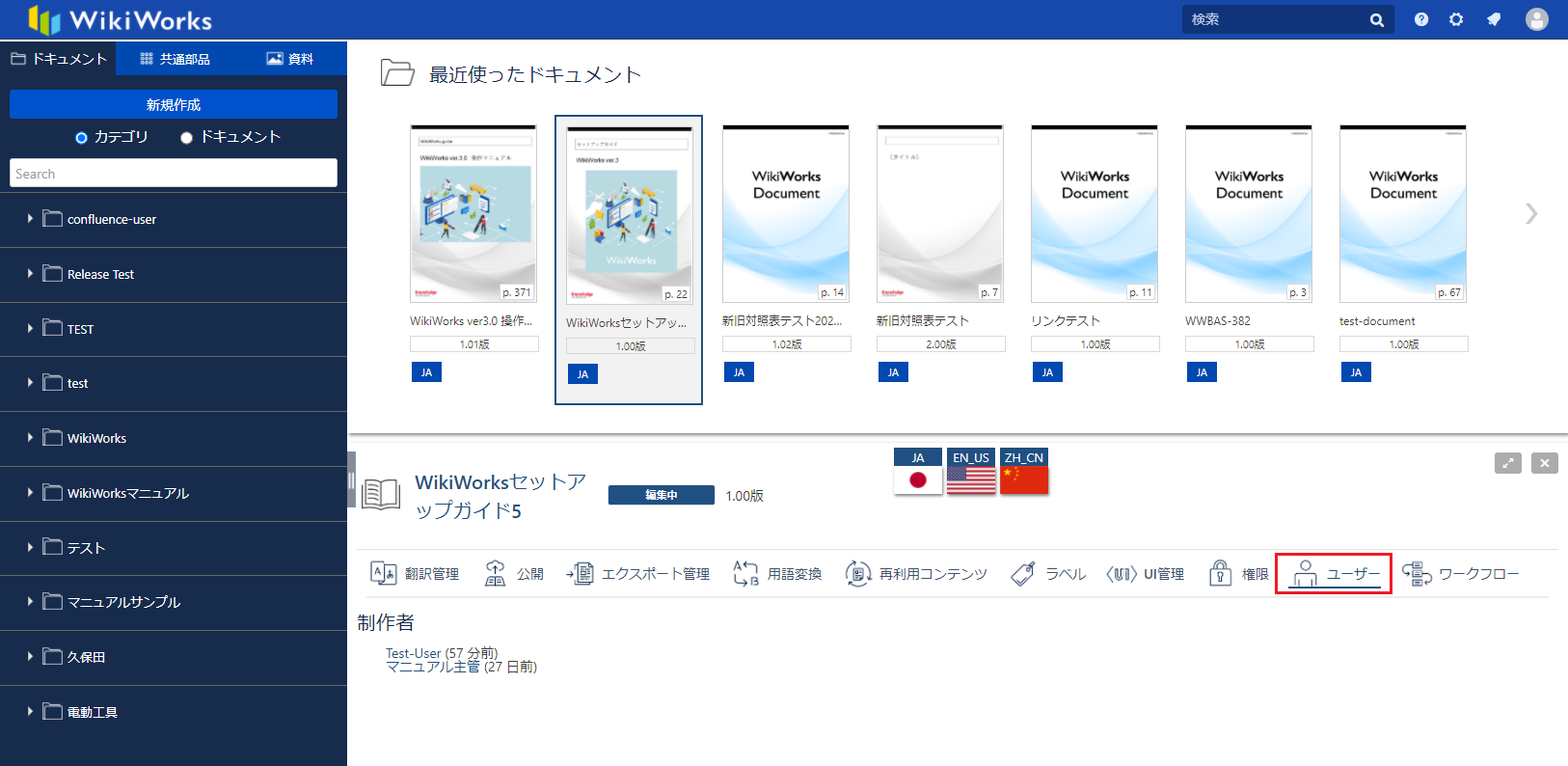This screenshot has width=1568, height=766.
Task: Expand the テスト folder
Action: (30, 547)
